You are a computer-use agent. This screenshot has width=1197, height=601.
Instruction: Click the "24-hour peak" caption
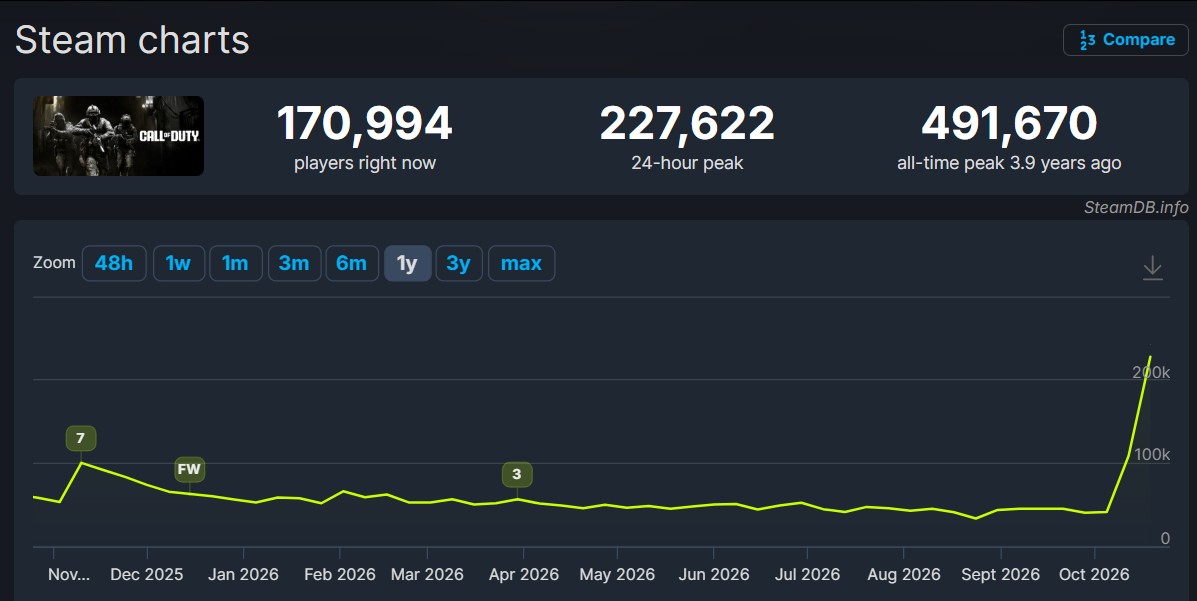coord(687,163)
